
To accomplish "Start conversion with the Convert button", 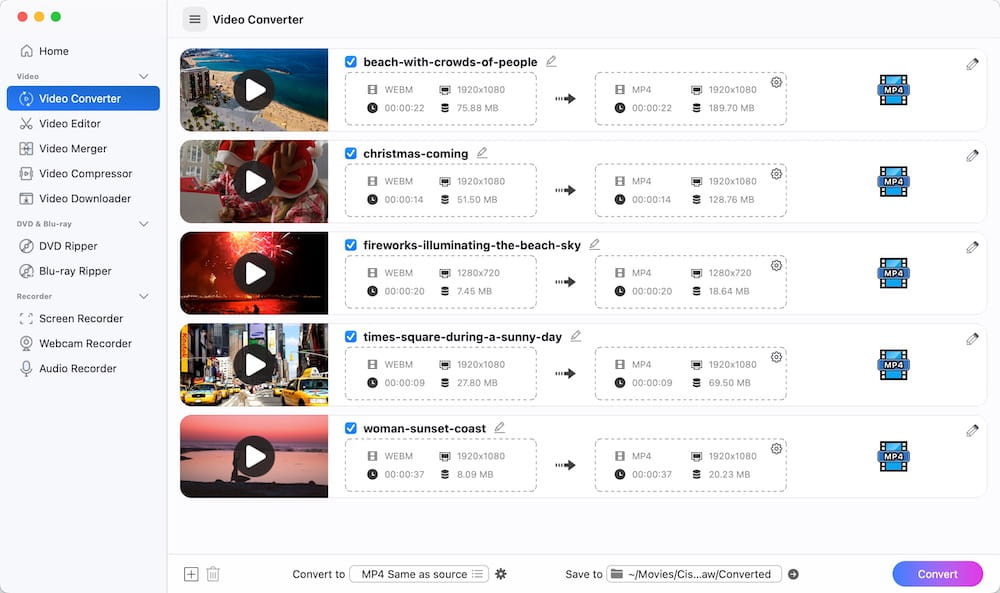I will pyautogui.click(x=938, y=574).
